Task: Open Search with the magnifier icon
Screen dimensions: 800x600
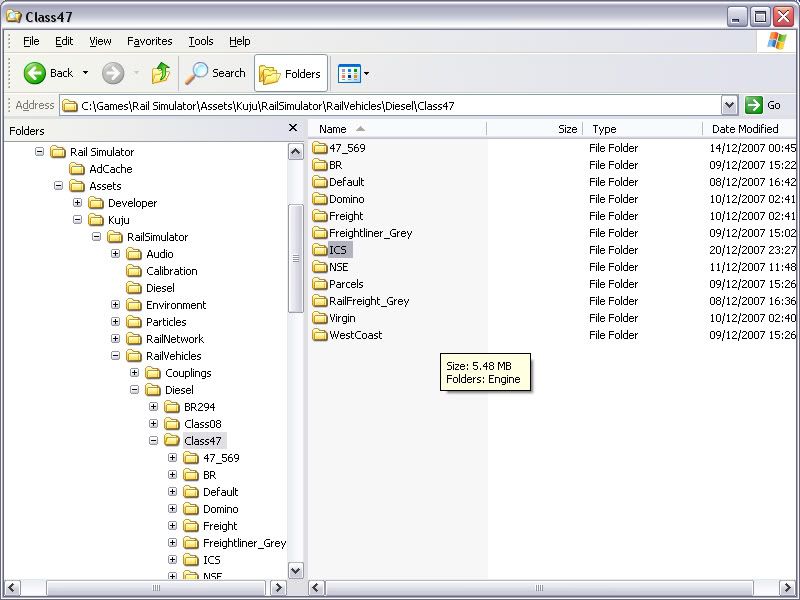Action: (x=196, y=73)
